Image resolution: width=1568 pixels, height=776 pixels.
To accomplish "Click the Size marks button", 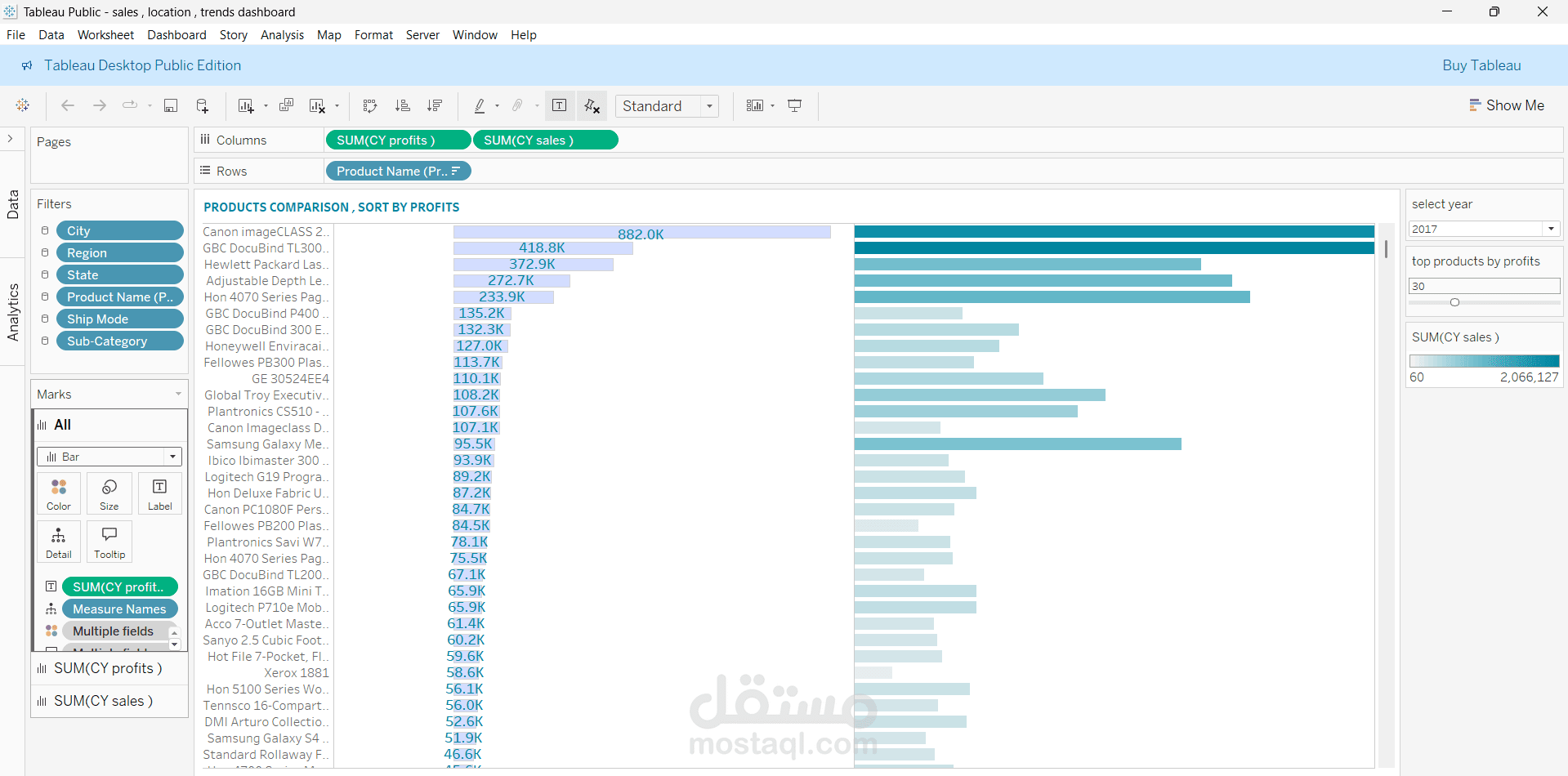I will click(109, 495).
